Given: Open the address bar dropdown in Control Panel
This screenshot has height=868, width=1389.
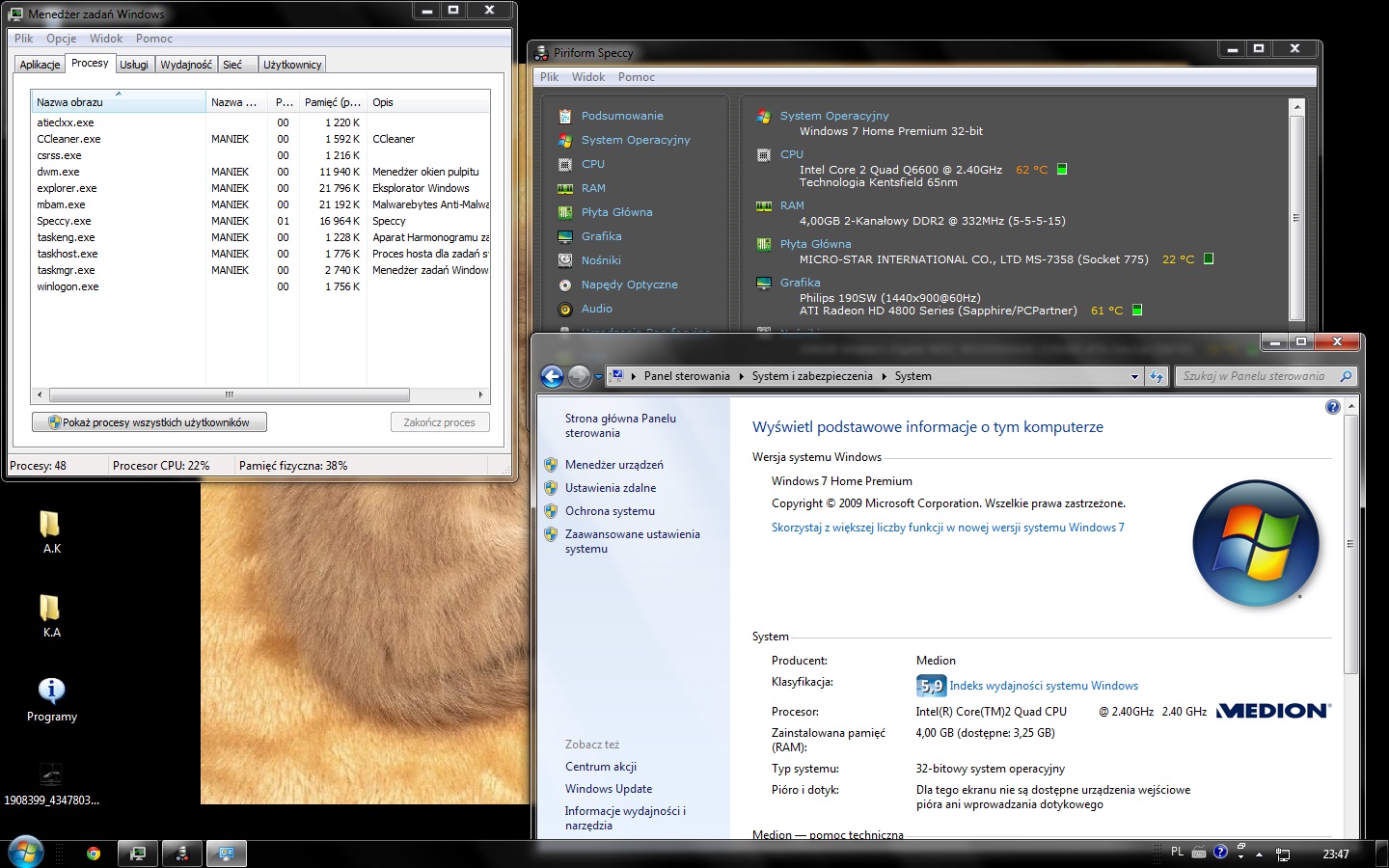Looking at the screenshot, I should pyautogui.click(x=1134, y=376).
